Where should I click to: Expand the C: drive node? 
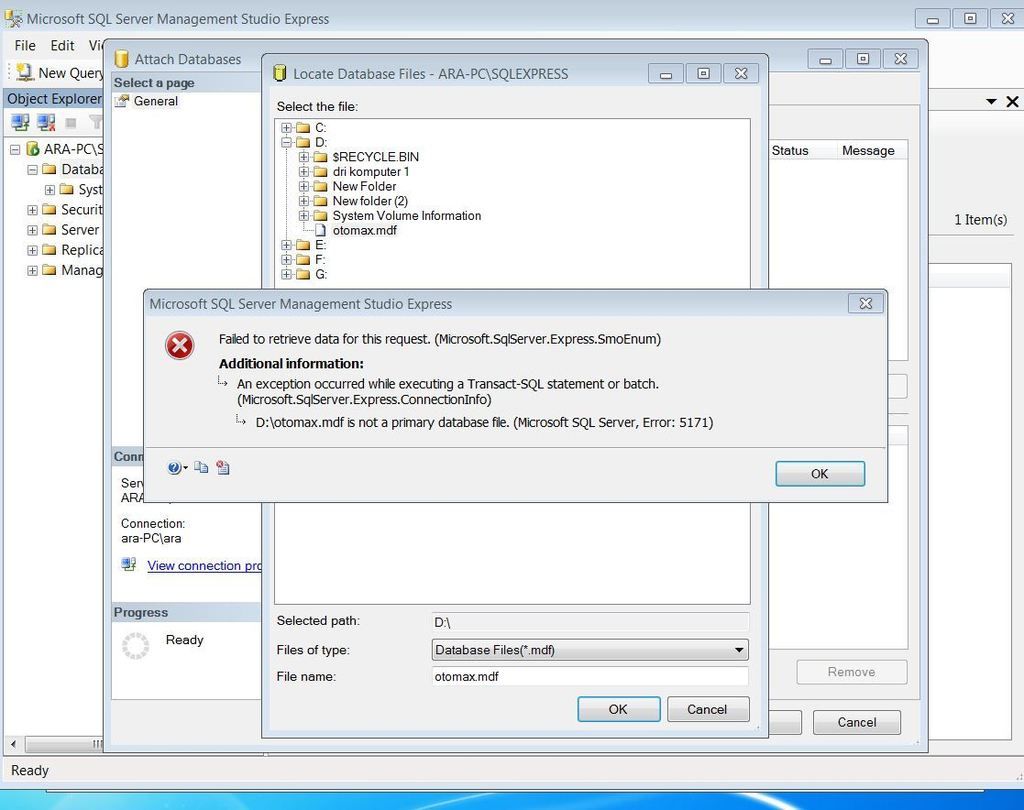pos(286,127)
